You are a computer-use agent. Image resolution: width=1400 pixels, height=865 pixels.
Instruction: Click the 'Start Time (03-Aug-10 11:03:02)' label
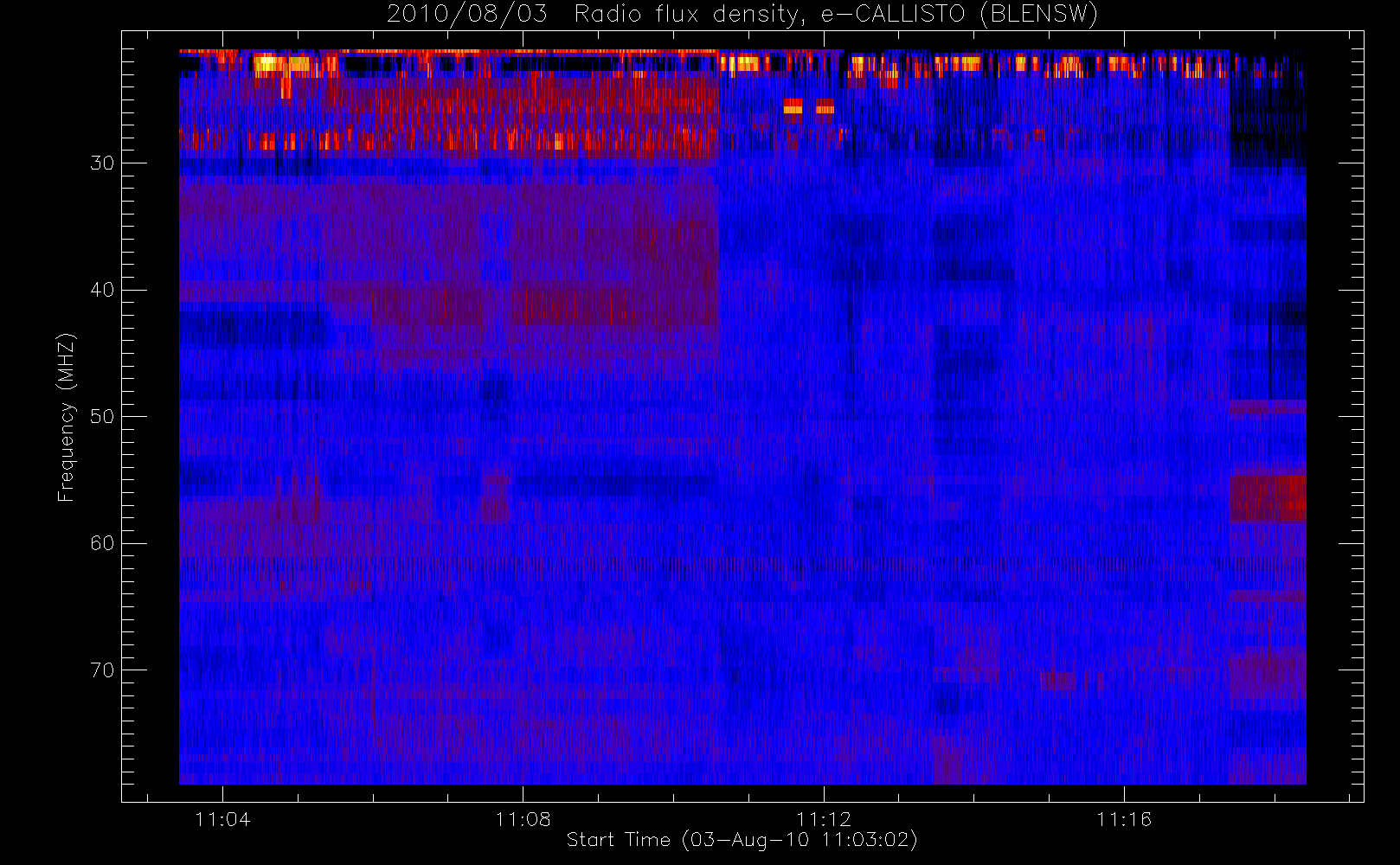point(742,840)
